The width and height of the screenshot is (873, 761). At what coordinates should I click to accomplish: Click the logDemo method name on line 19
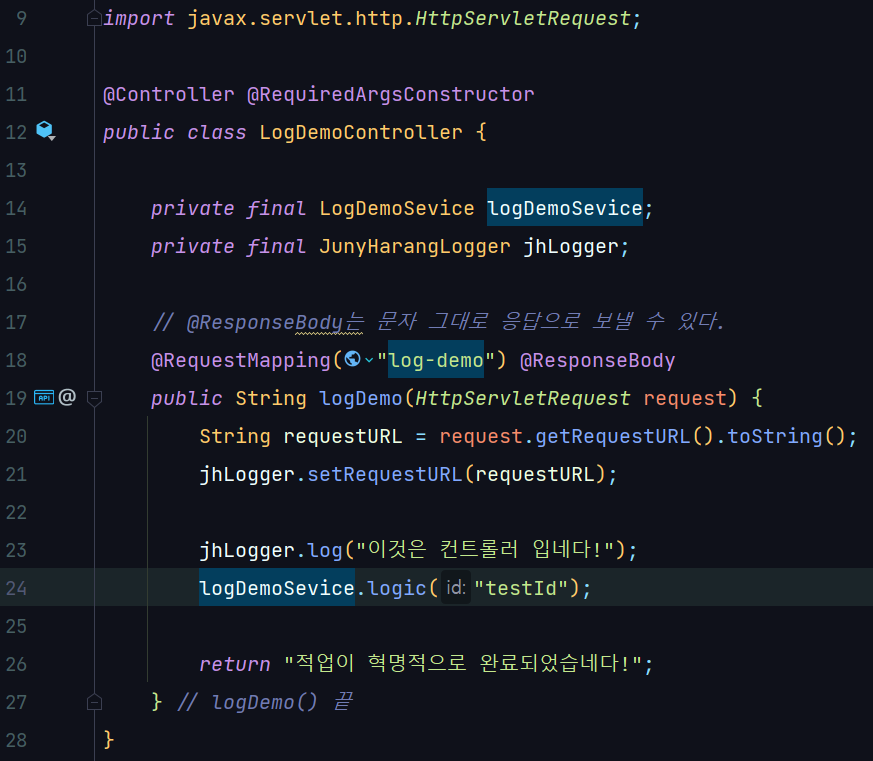coord(361,398)
